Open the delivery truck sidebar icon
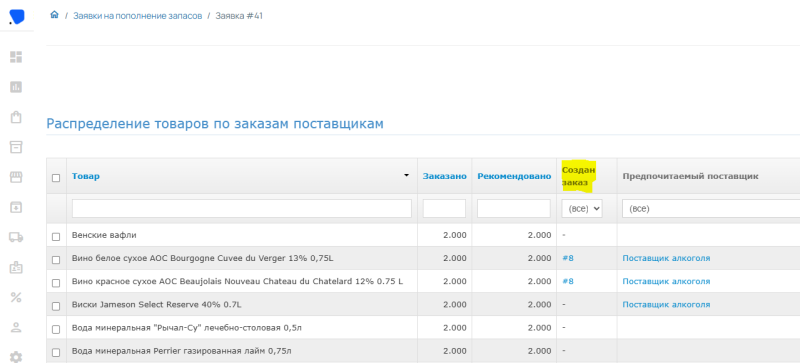800x363 pixels. (x=16, y=237)
